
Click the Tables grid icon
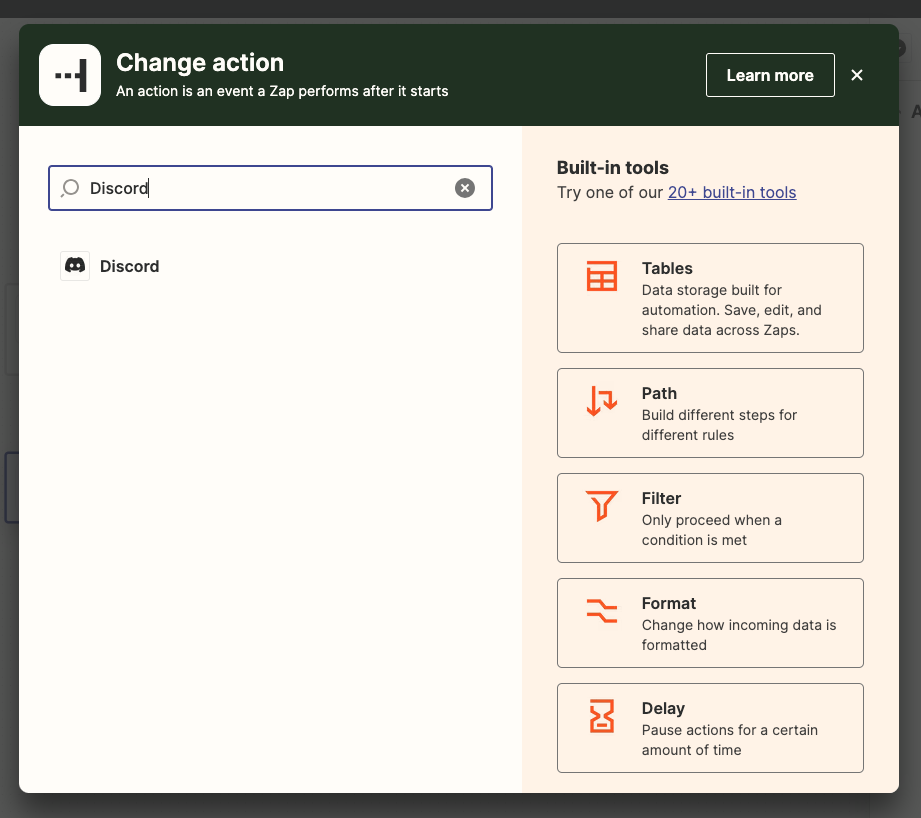601,276
